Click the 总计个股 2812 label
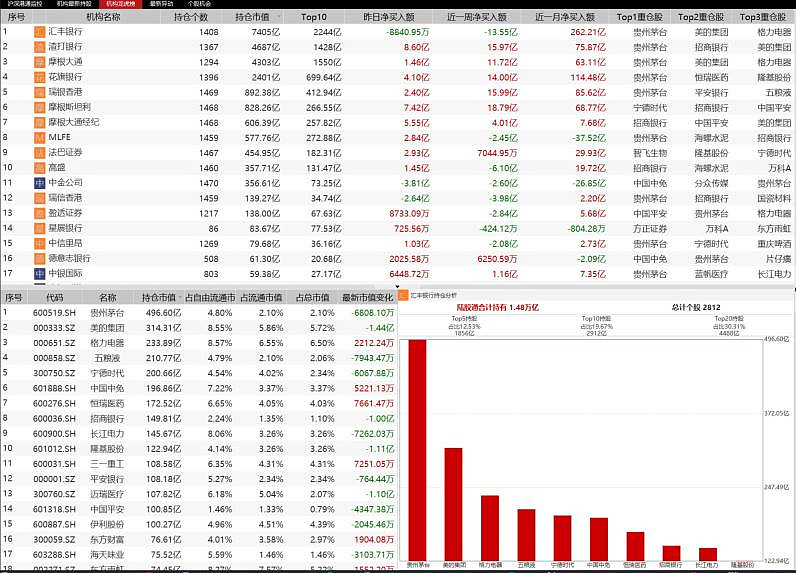The width and height of the screenshot is (796, 573). pyautogui.click(x=696, y=308)
